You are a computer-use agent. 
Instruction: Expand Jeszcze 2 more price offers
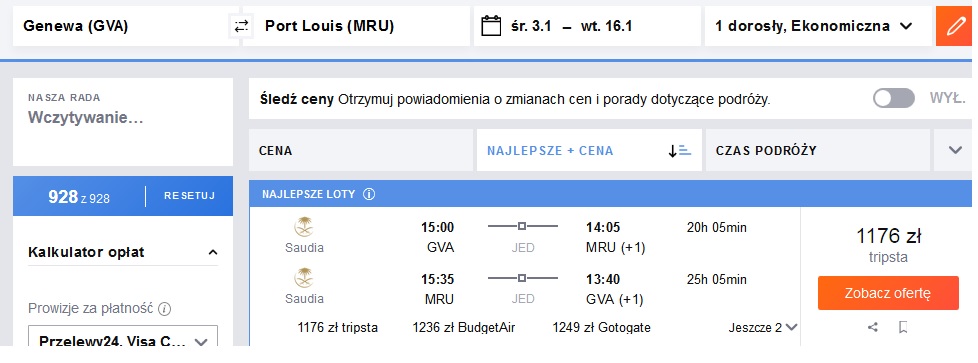pyautogui.click(x=763, y=327)
